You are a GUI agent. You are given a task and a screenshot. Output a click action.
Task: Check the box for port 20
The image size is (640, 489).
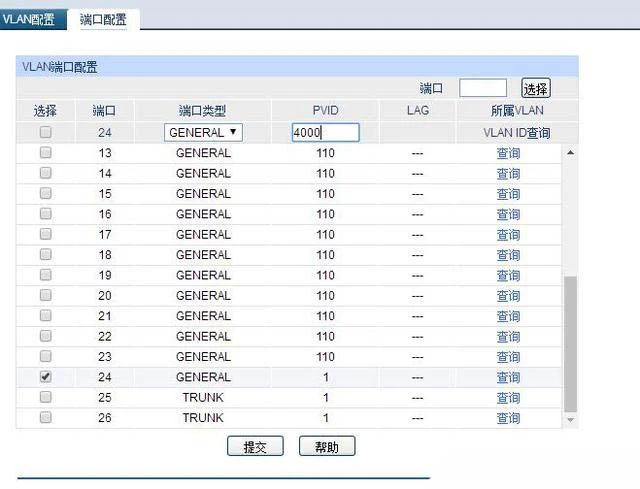click(x=46, y=295)
